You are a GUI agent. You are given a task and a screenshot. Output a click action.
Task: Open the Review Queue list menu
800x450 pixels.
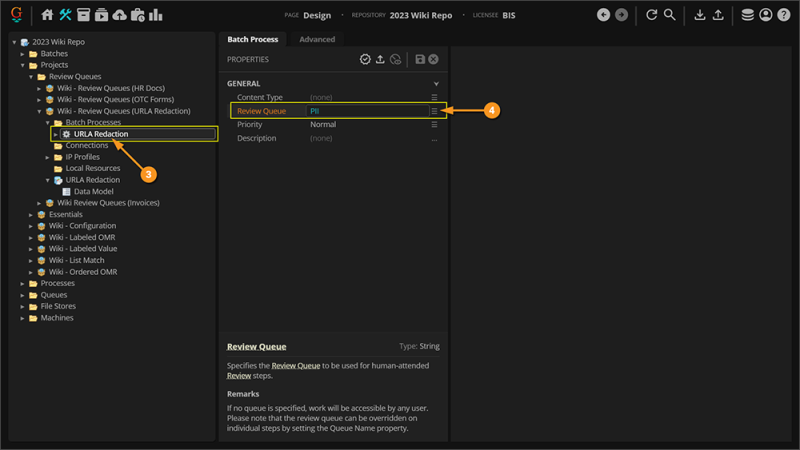tap(434, 111)
